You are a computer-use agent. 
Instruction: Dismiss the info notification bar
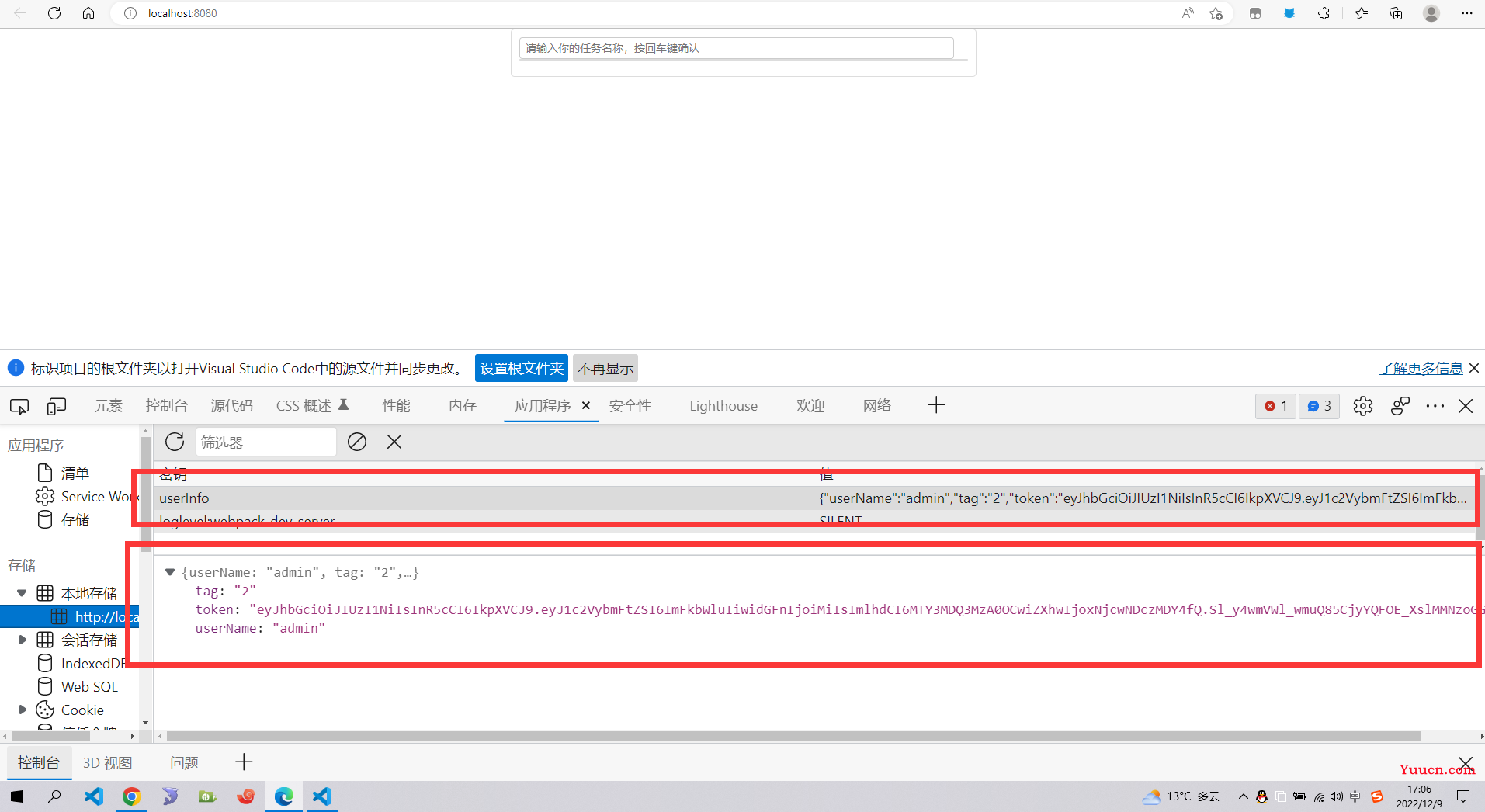(1474, 368)
